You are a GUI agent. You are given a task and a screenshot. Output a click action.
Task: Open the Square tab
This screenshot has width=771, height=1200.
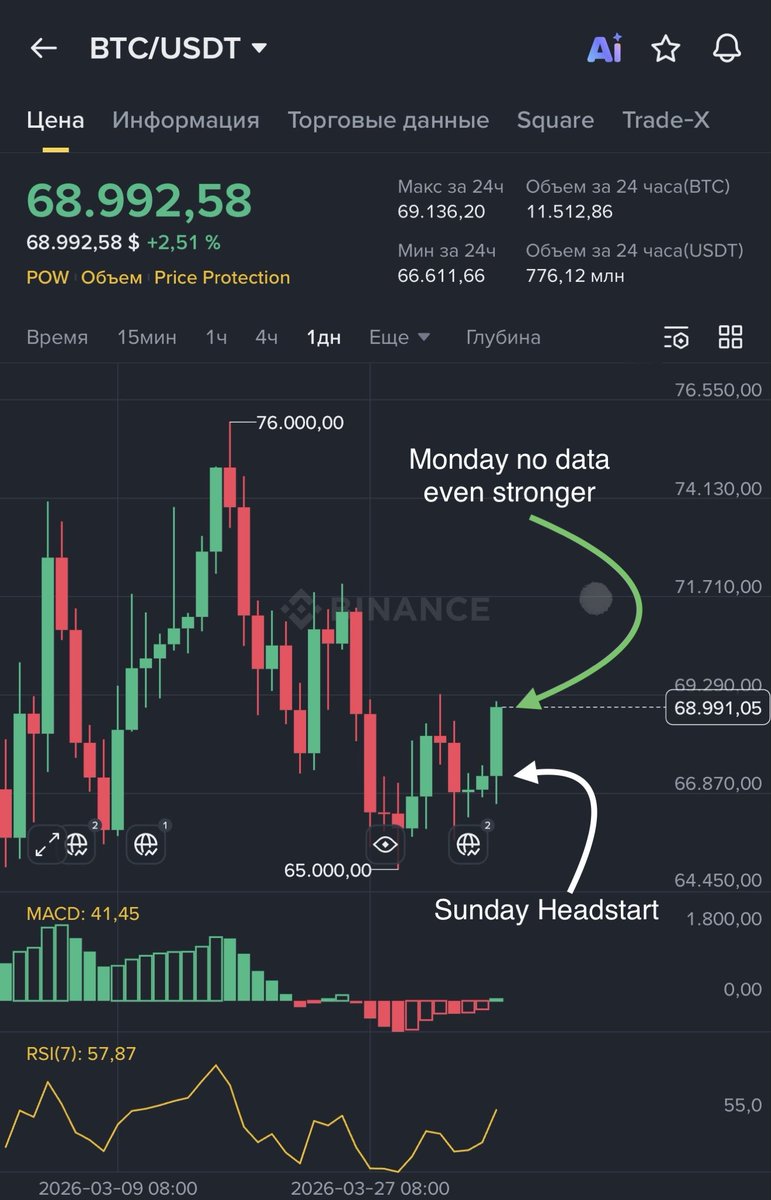555,120
